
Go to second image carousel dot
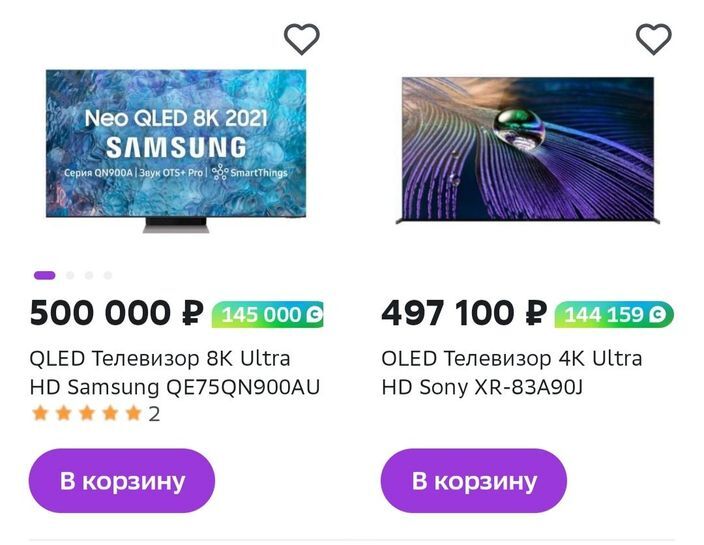pyautogui.click(x=70, y=275)
